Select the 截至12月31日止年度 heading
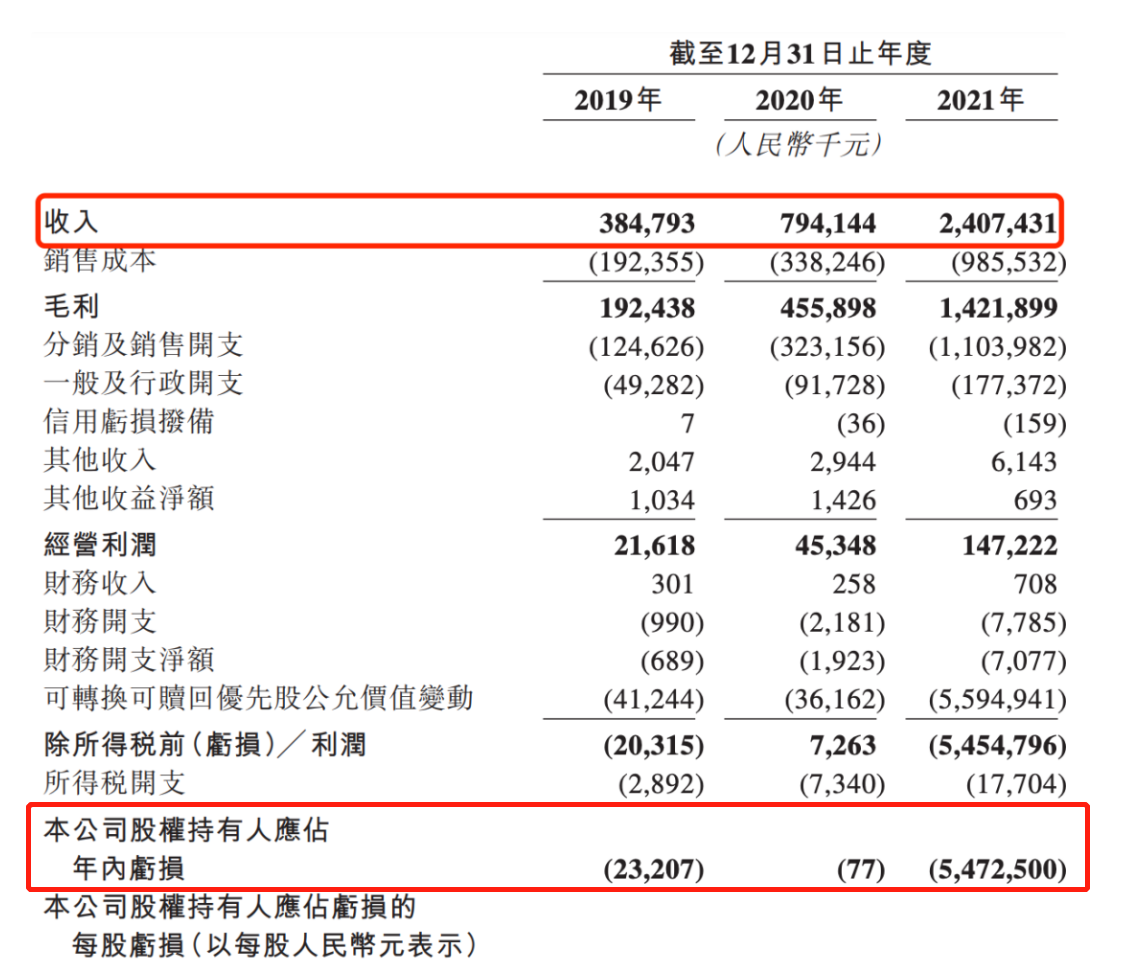Screen dimensions: 1121x967 800,53
